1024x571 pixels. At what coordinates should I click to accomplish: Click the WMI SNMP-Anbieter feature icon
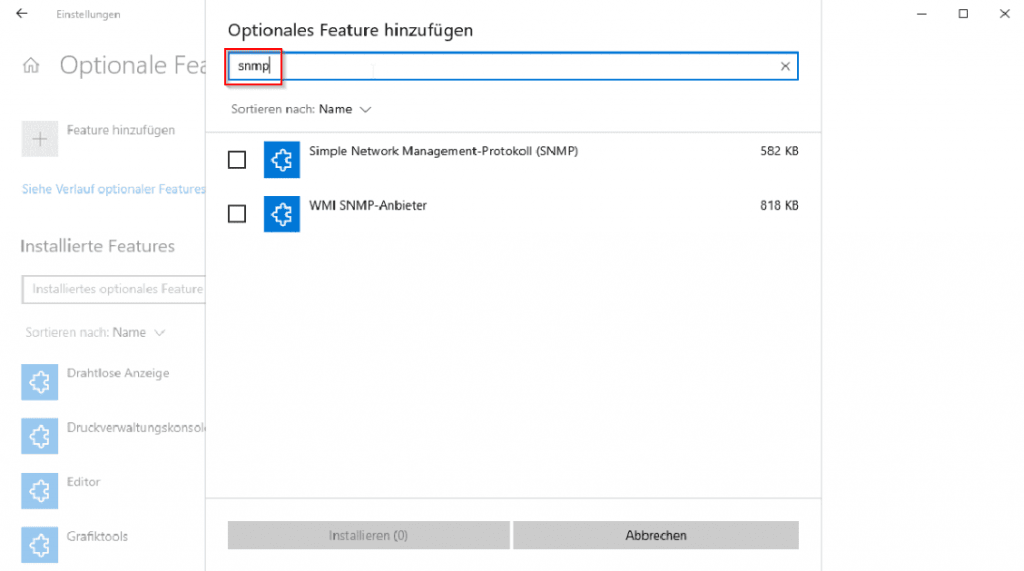point(282,213)
